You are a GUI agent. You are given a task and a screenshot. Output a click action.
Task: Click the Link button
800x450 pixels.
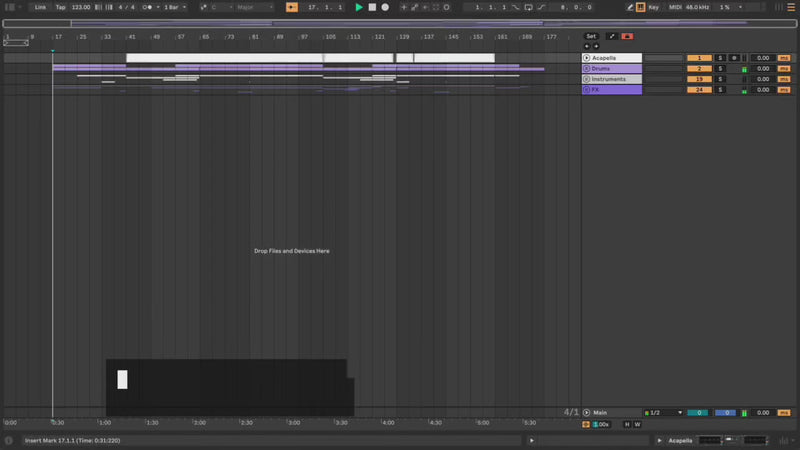[40, 7]
